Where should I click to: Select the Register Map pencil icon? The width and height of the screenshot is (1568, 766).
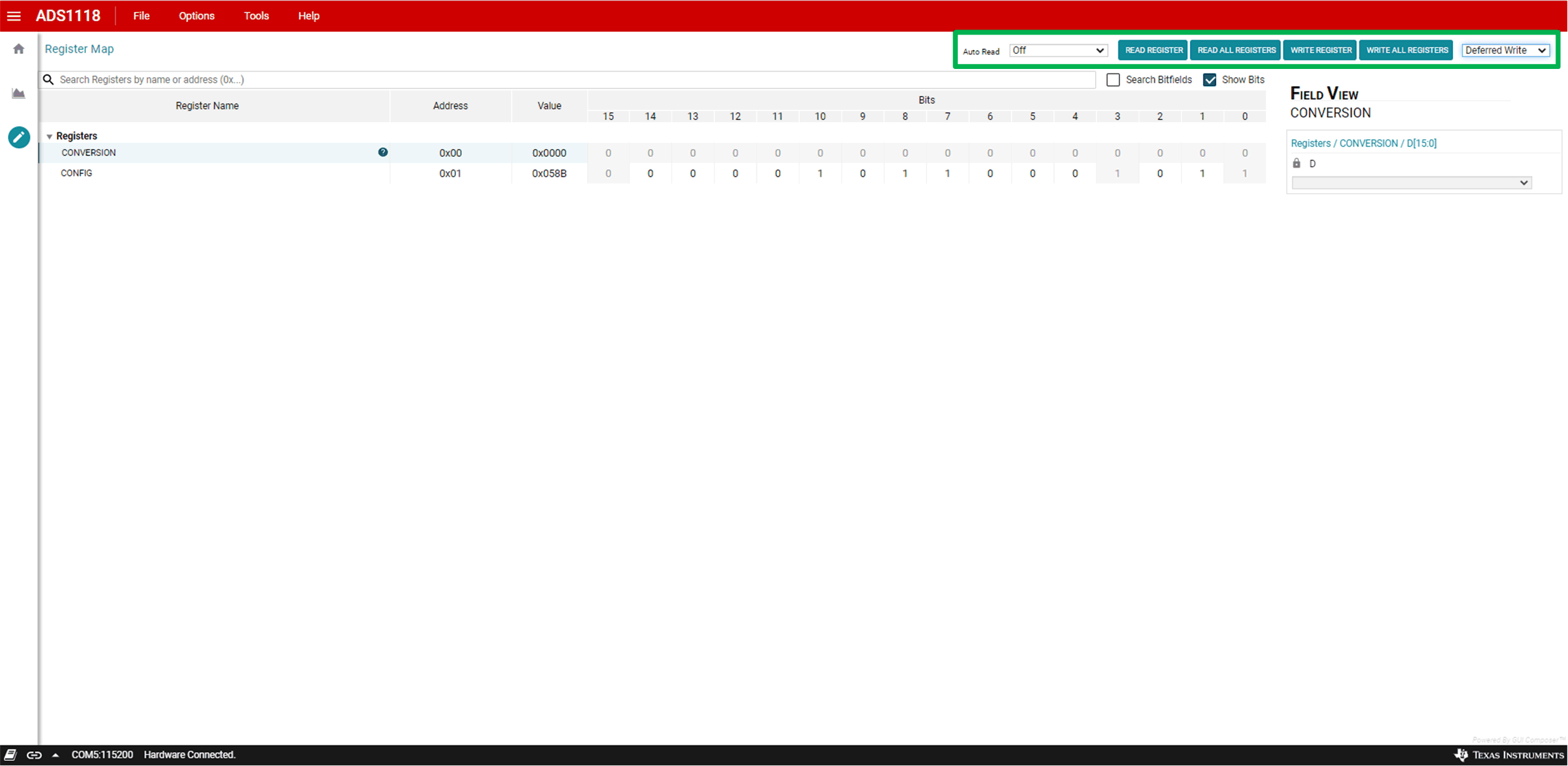point(19,137)
